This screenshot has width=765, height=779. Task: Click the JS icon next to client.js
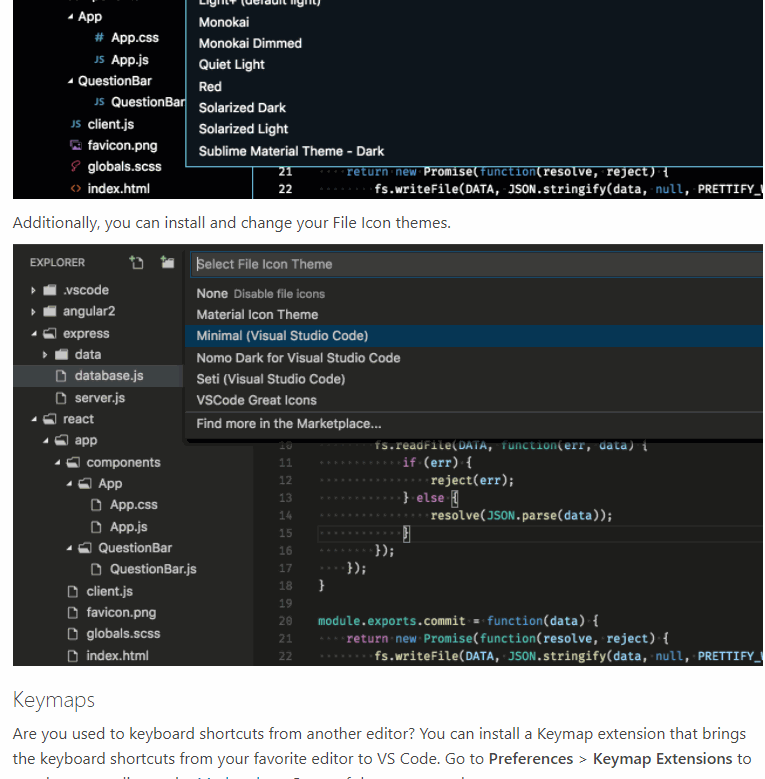[76, 124]
